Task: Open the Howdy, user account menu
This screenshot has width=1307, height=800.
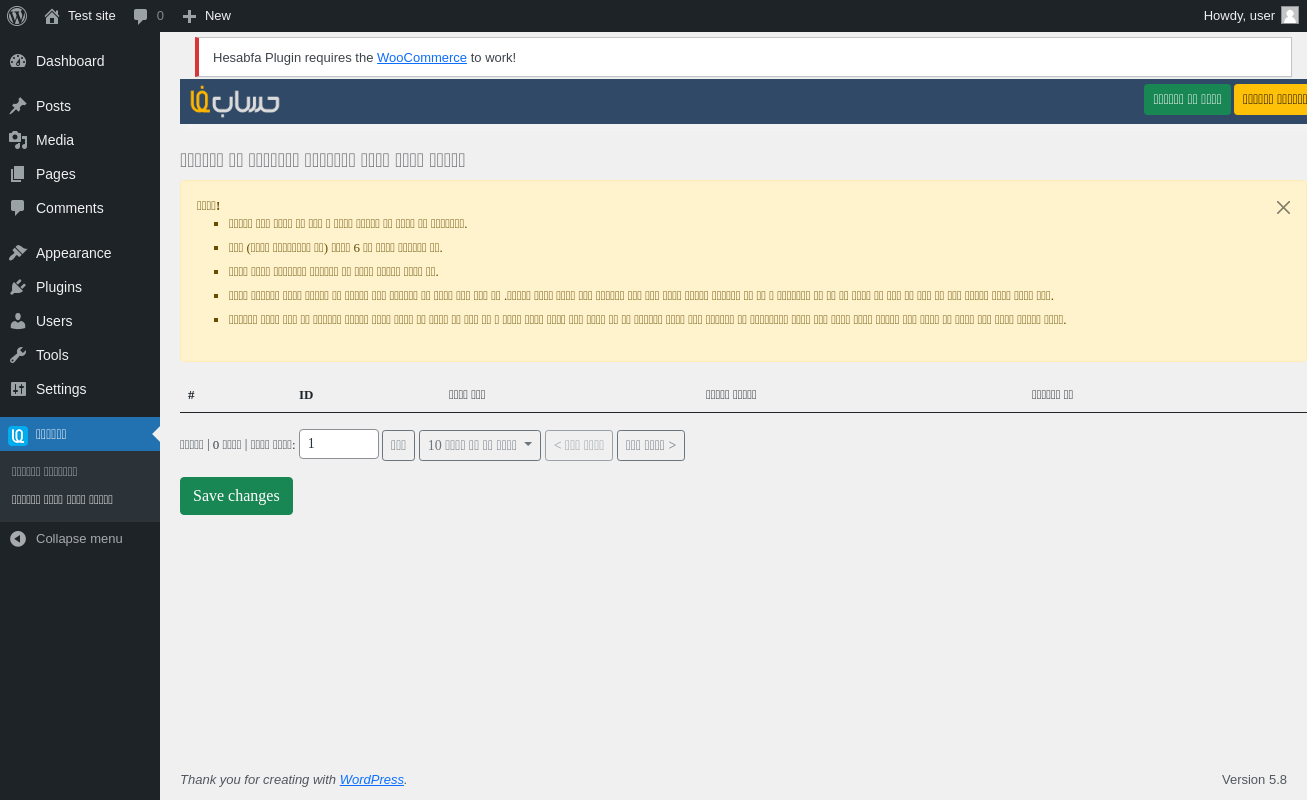Action: coord(1251,16)
